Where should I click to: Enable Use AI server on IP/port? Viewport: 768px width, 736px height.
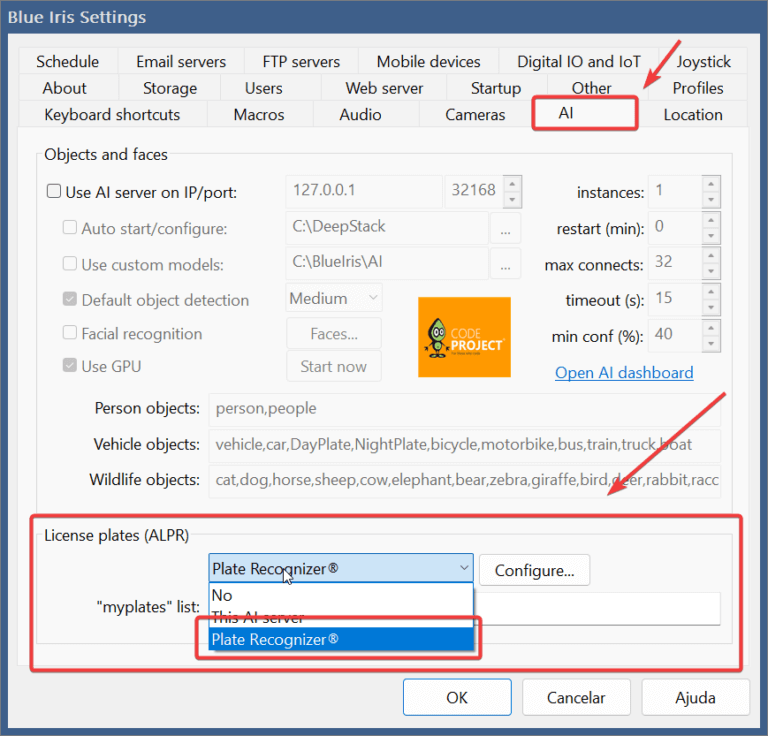(54, 191)
